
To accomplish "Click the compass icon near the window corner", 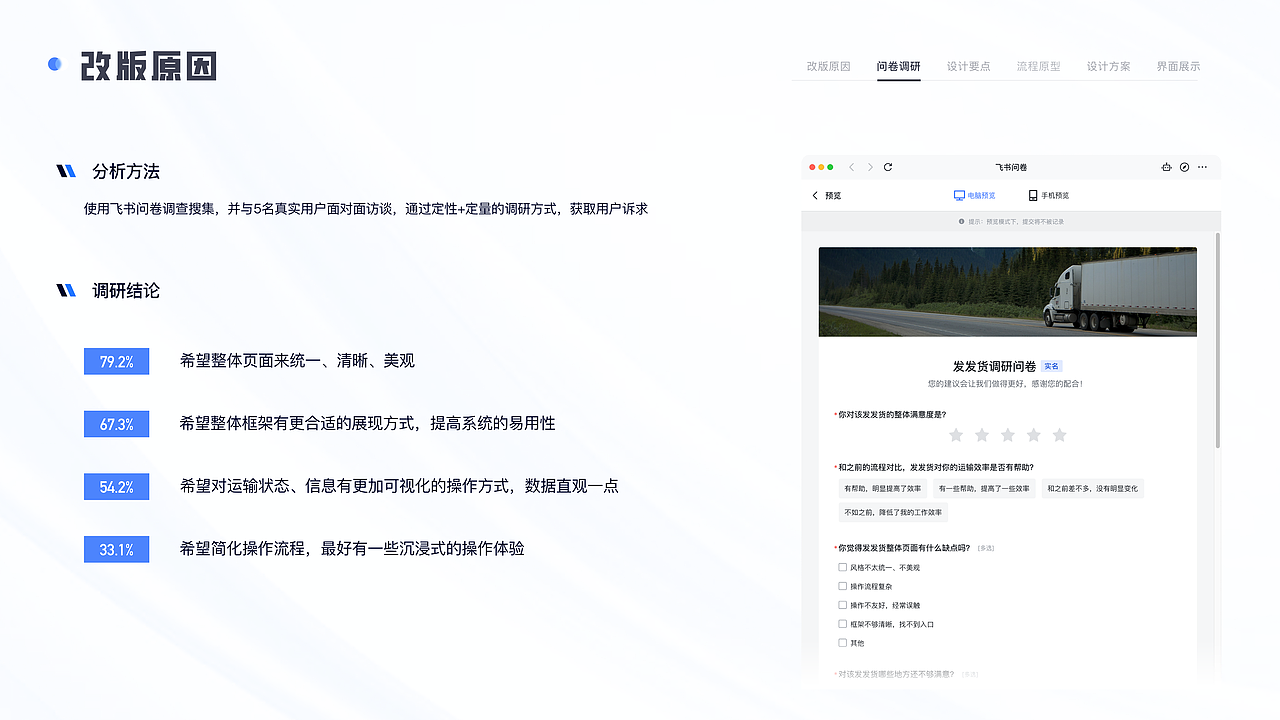I will pos(1184,167).
